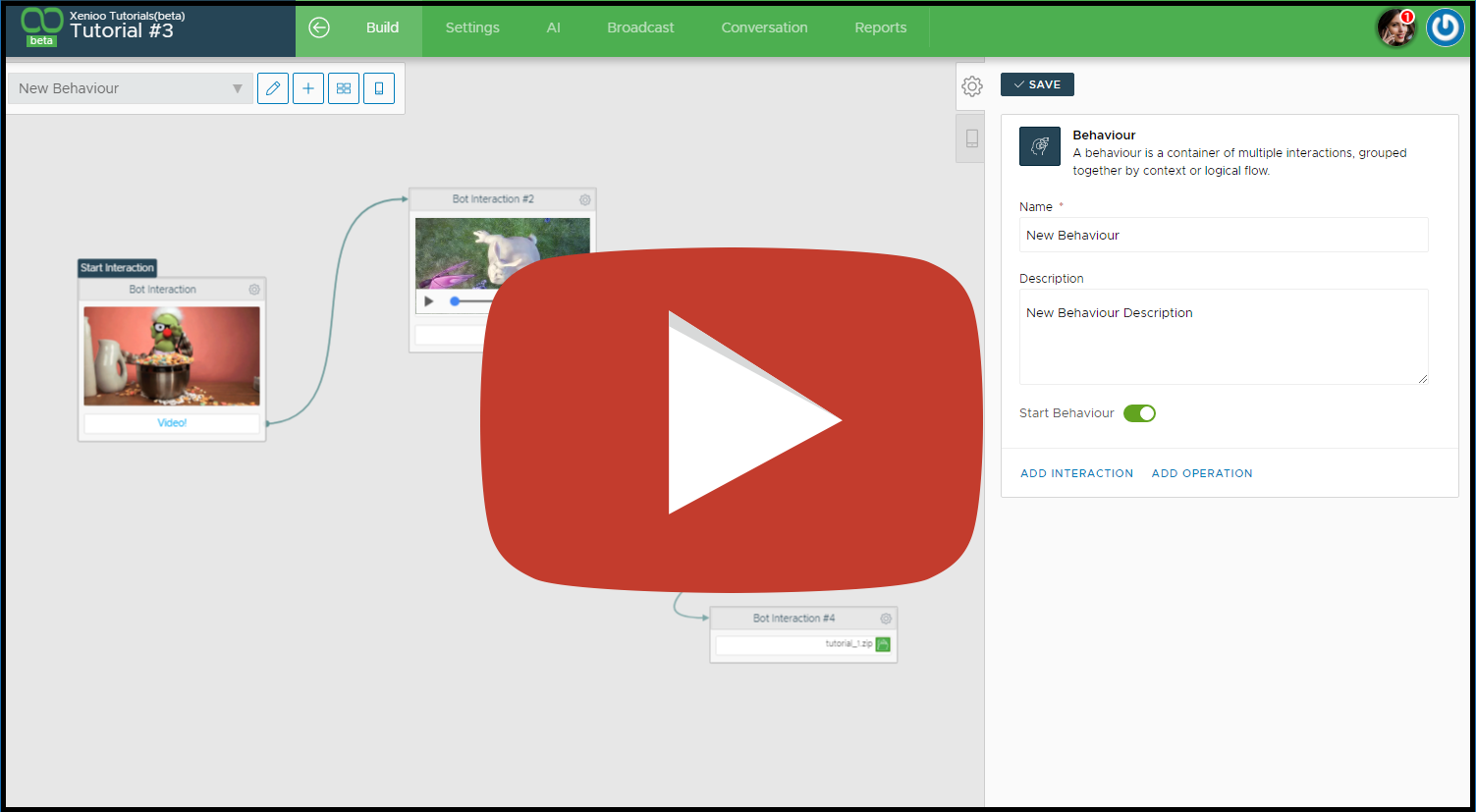Switch to the AI tab
1476x812 pixels.
(x=554, y=27)
